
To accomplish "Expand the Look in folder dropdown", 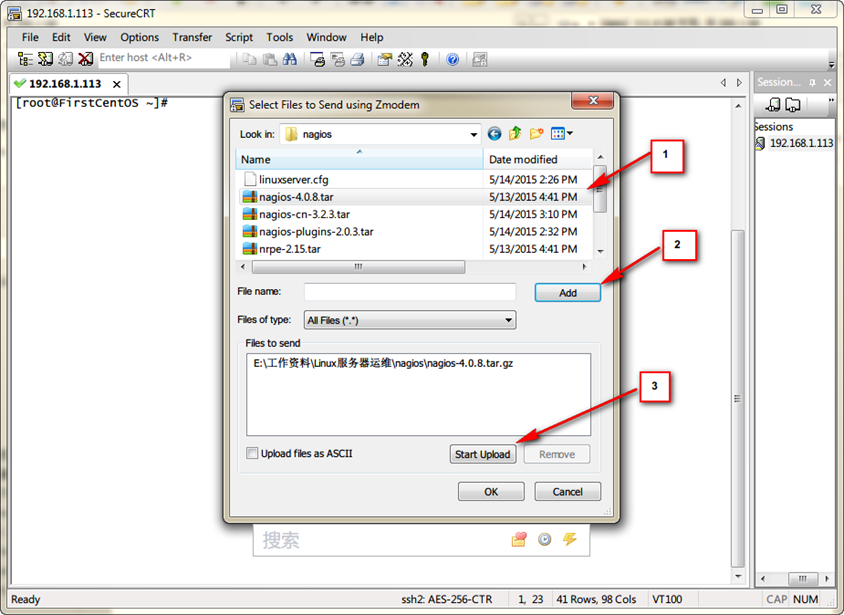I will coord(474,135).
